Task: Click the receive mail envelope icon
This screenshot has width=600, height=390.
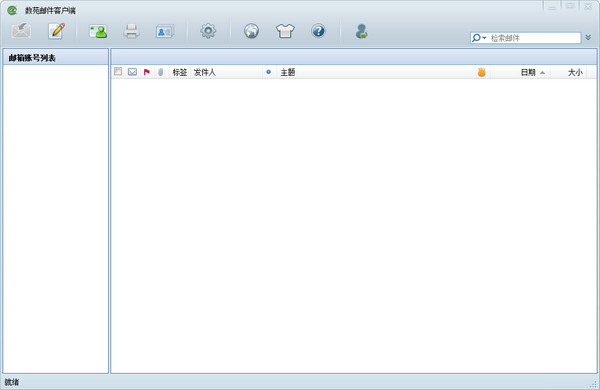Action: tap(21, 31)
